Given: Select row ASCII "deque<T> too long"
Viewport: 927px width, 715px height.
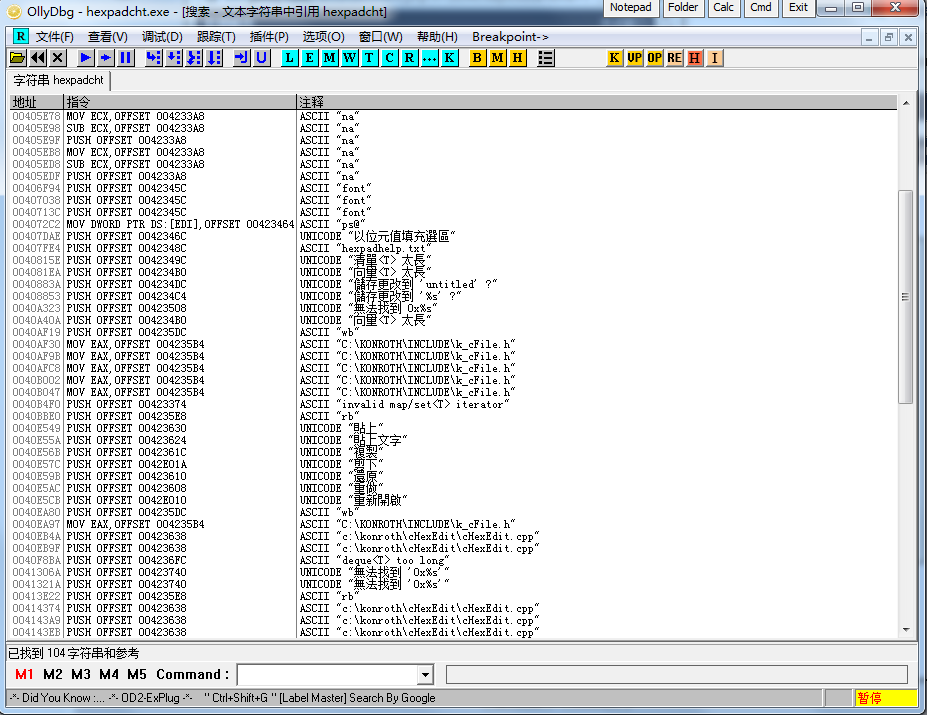Looking at the screenshot, I should [453, 560].
